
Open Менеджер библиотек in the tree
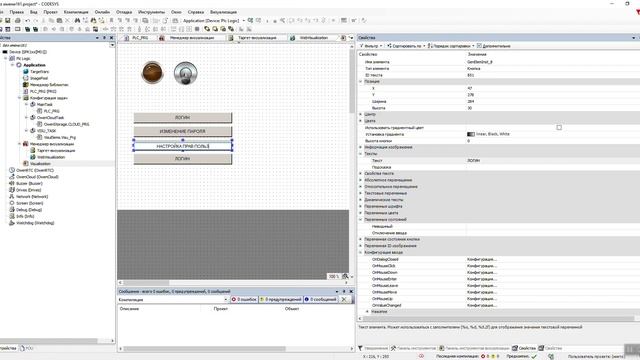point(49,84)
